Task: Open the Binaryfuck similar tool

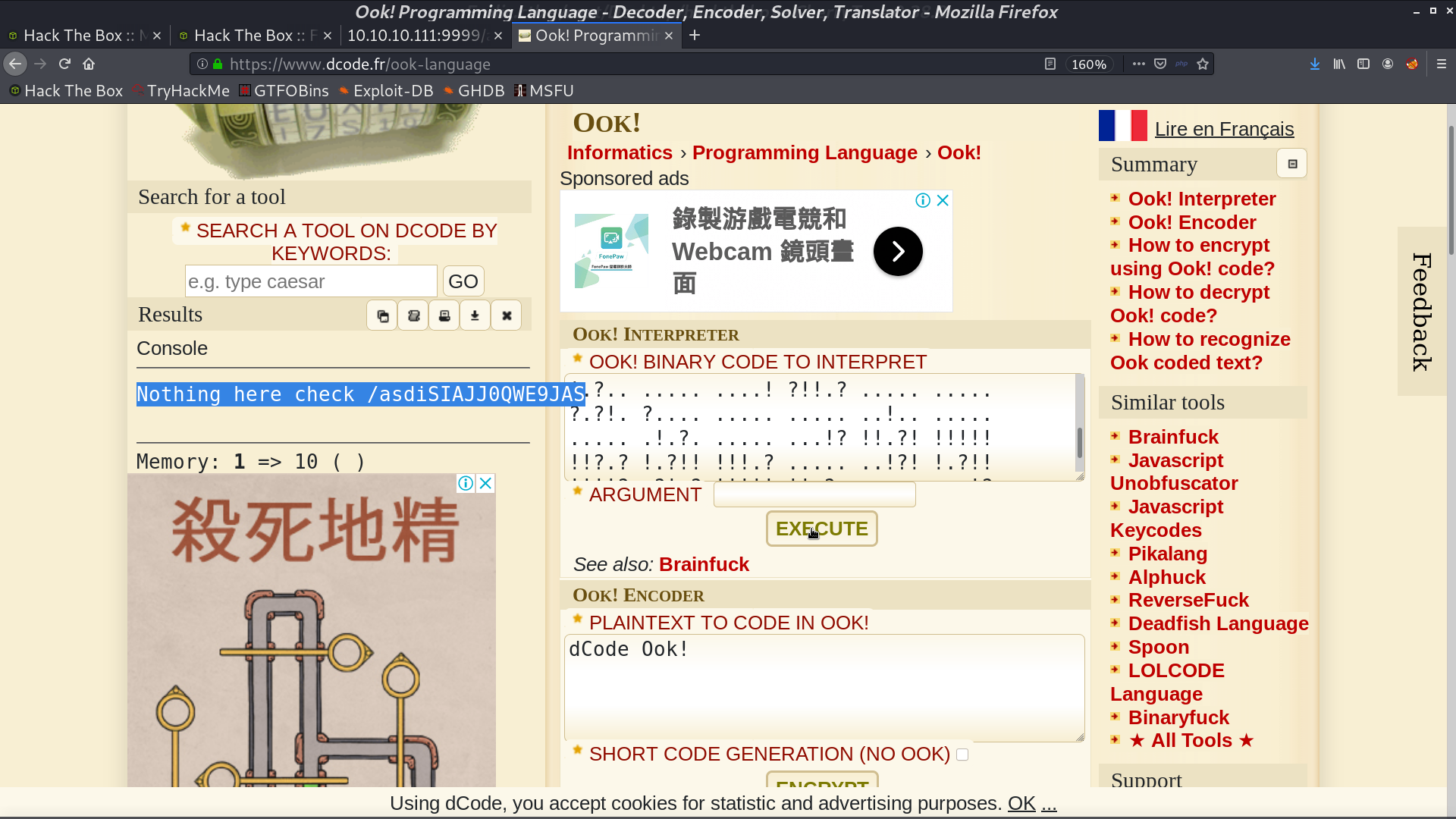Action: click(x=1178, y=718)
